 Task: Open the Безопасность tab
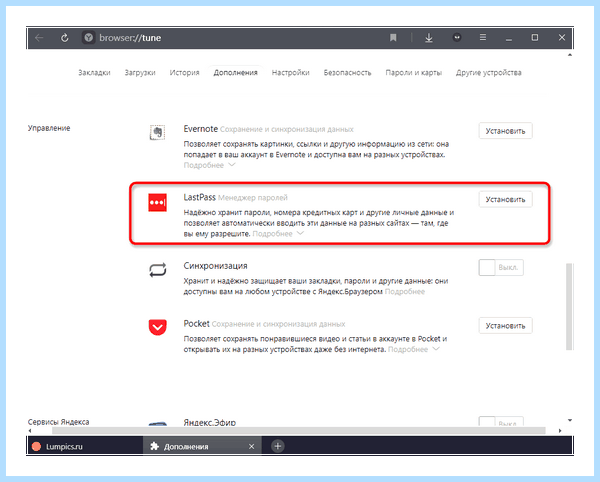[347, 73]
